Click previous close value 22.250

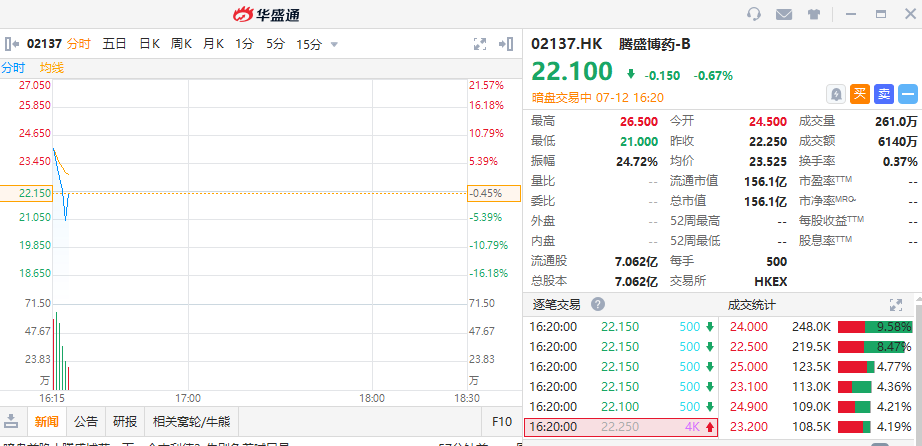pyautogui.click(x=767, y=141)
